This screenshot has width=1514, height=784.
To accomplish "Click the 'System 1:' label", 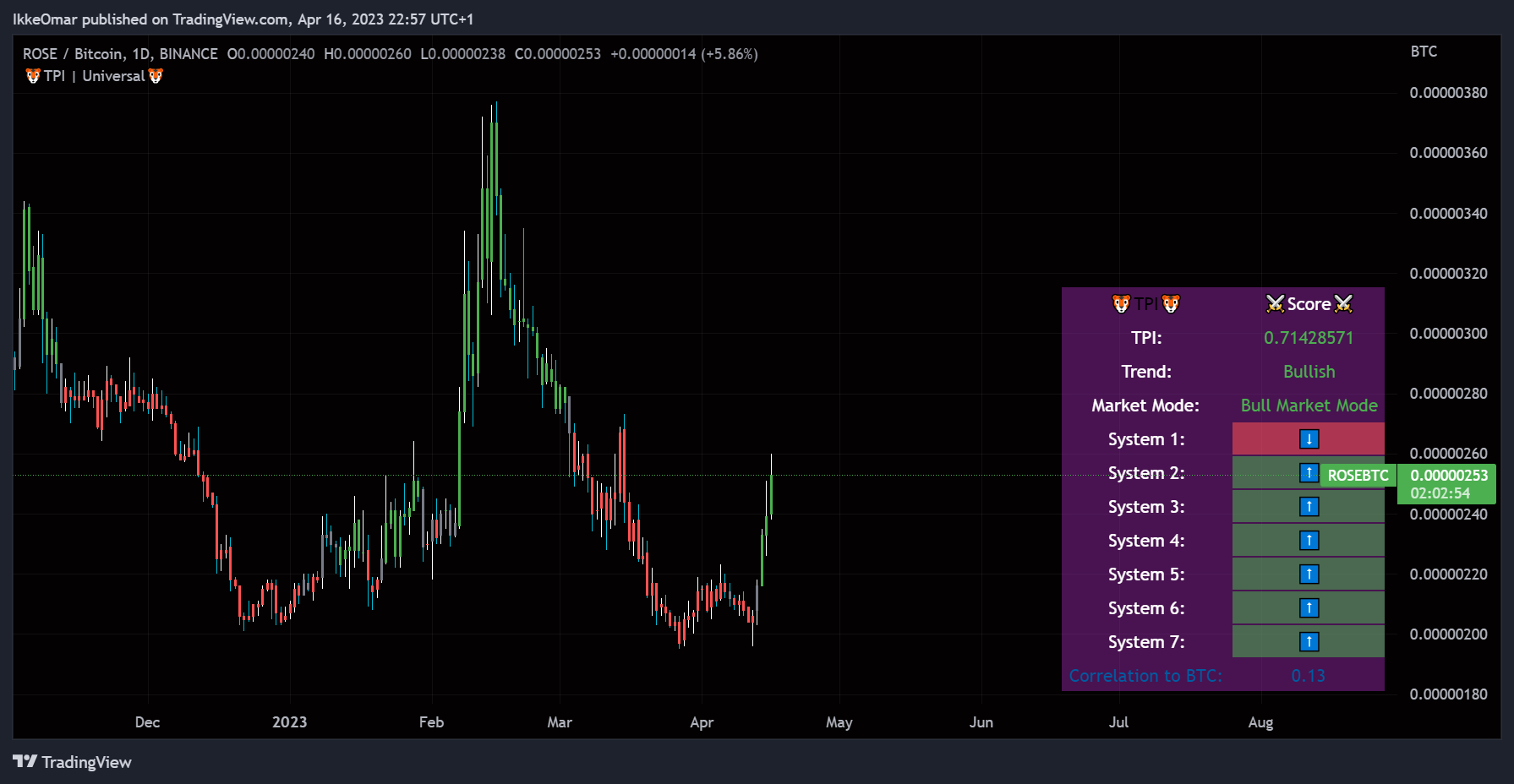I will (x=1146, y=439).
